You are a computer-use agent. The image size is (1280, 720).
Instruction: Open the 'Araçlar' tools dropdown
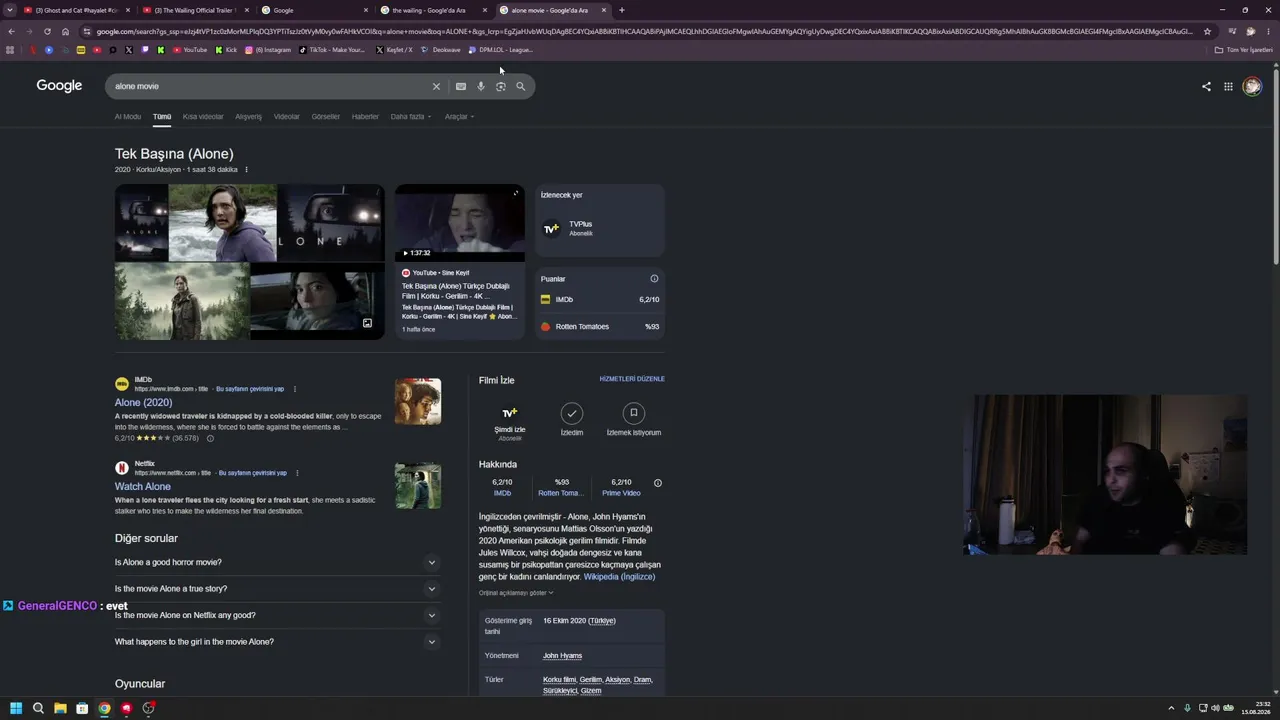point(458,117)
